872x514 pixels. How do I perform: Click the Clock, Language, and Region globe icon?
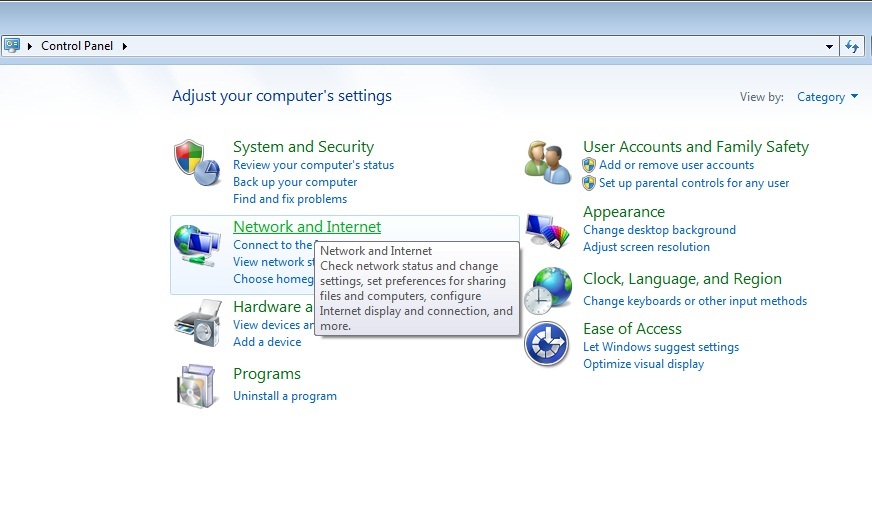[x=548, y=291]
